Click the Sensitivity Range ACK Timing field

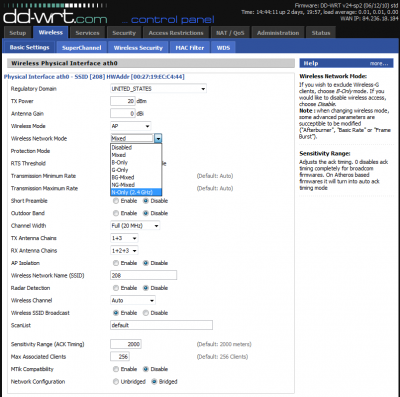(x=126, y=344)
